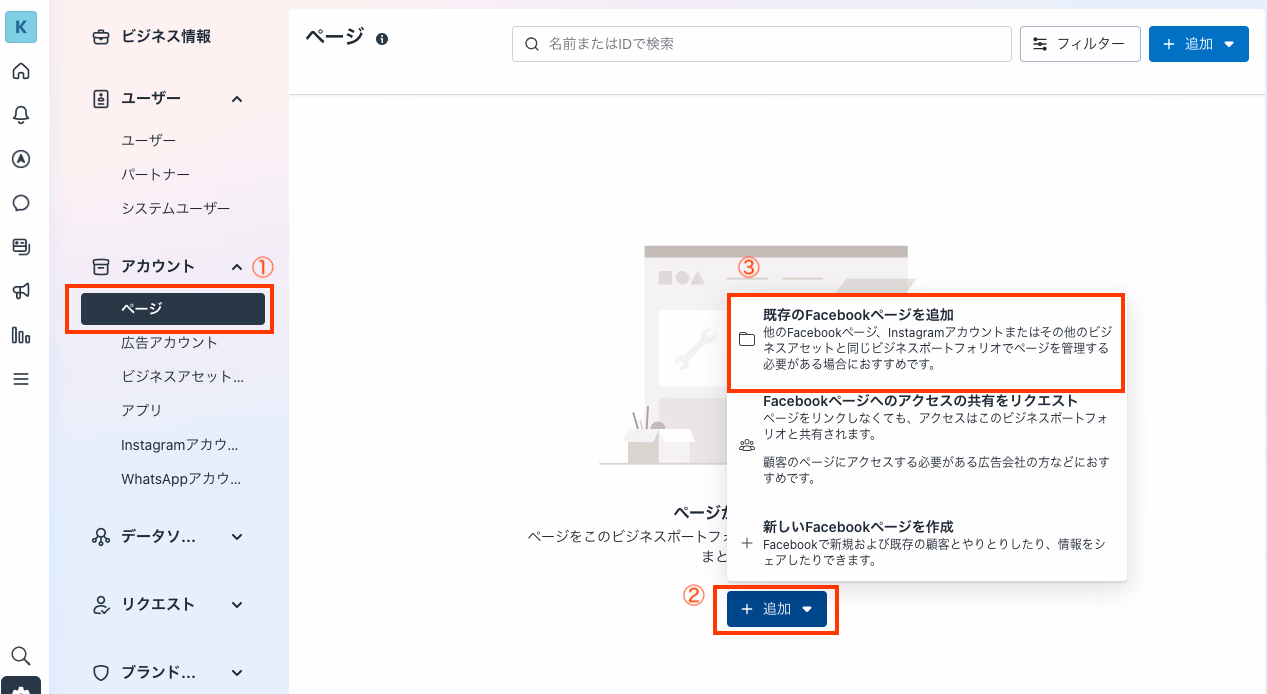Screen dimensions: 1267x694
Task: Click the info icon next to ページ title
Action: point(382,39)
